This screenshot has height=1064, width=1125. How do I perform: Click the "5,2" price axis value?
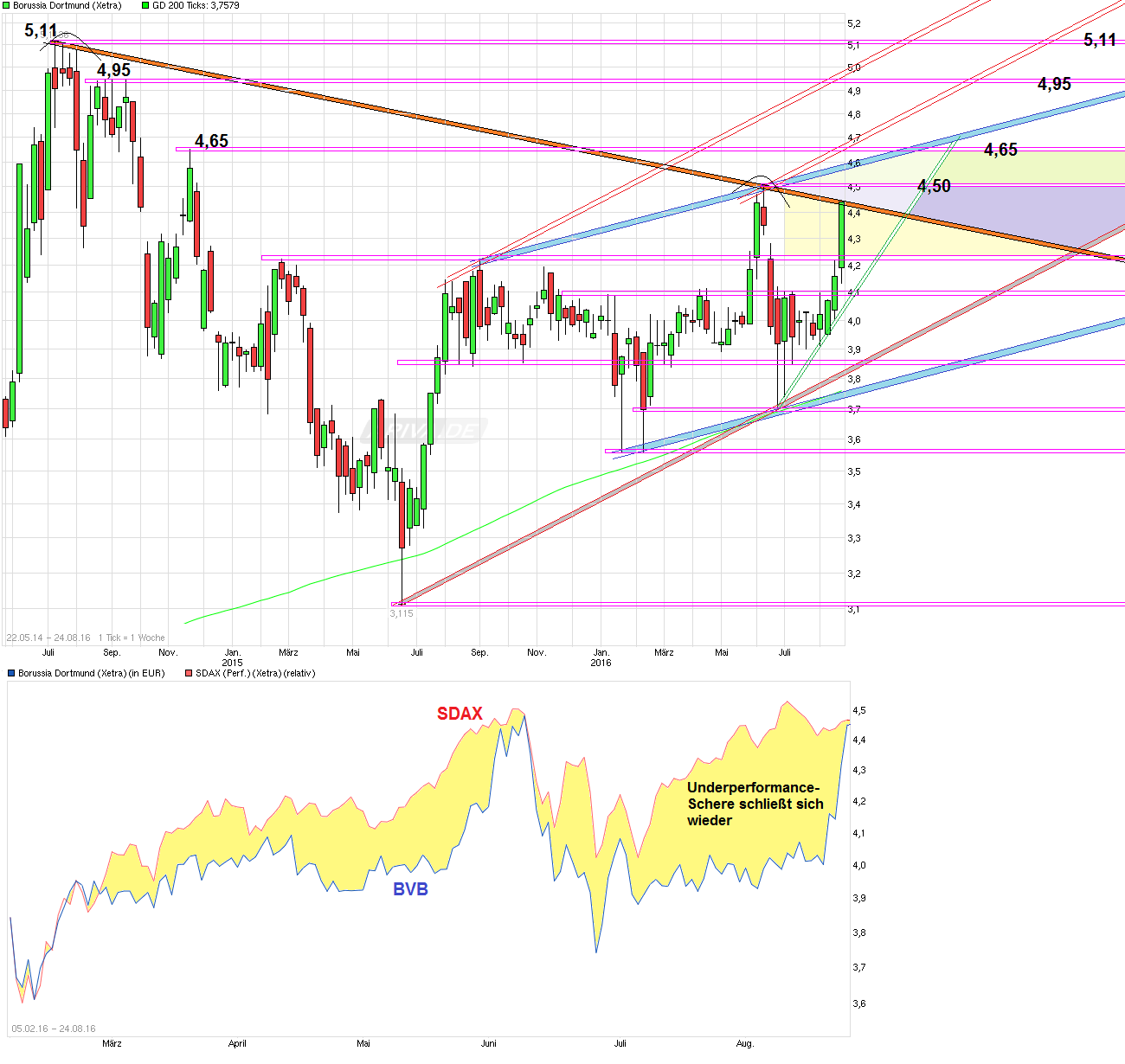(854, 23)
